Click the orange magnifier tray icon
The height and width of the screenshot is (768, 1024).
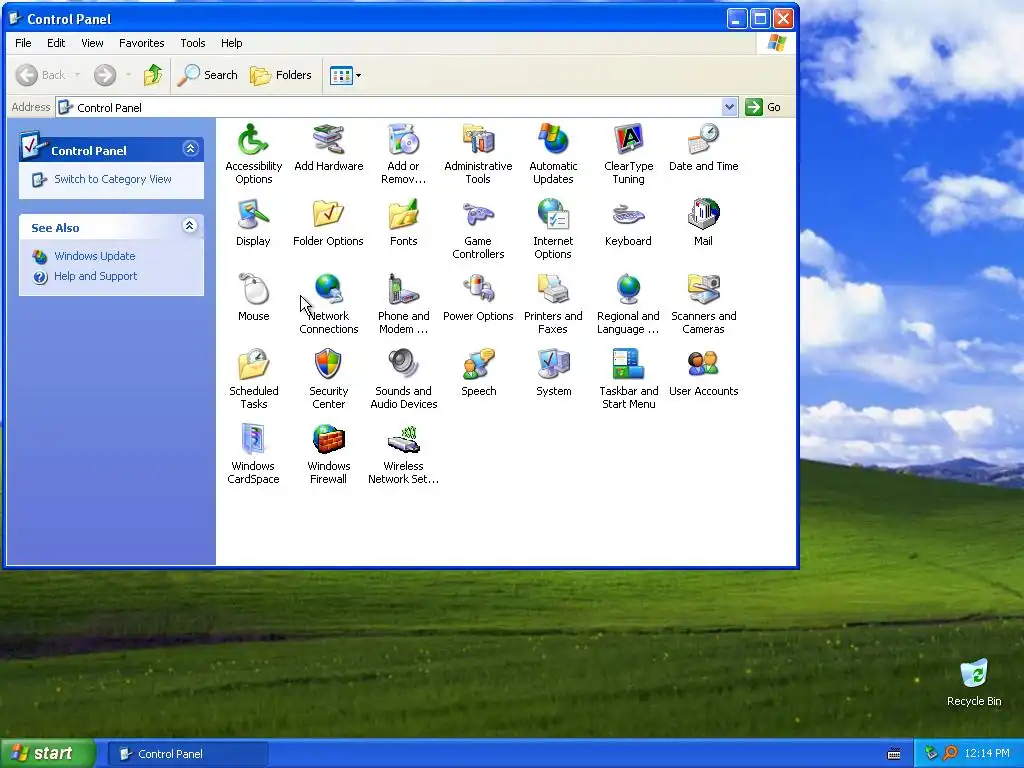tap(950, 754)
